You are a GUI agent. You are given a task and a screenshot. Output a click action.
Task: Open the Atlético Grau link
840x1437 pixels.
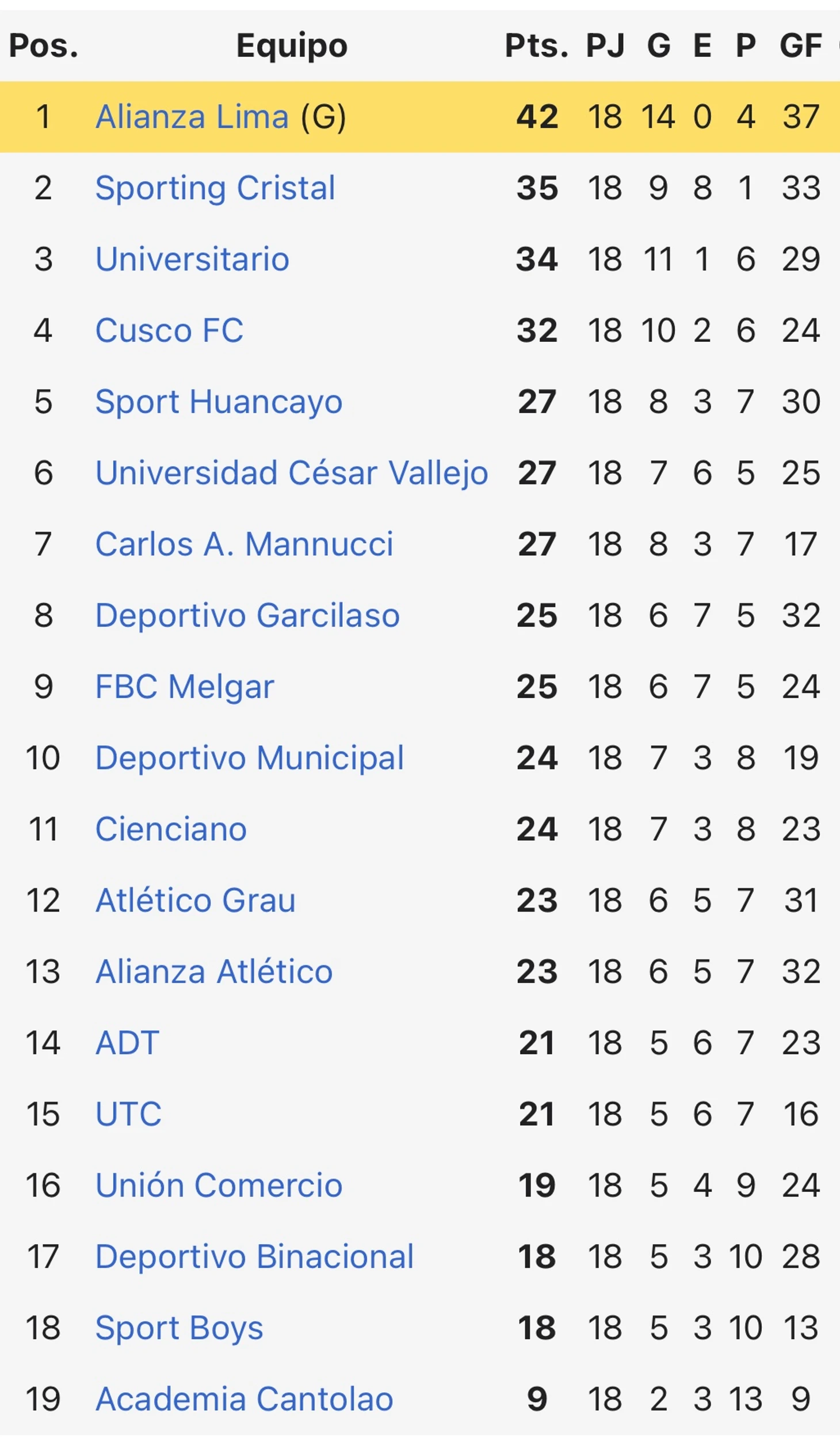(195, 900)
